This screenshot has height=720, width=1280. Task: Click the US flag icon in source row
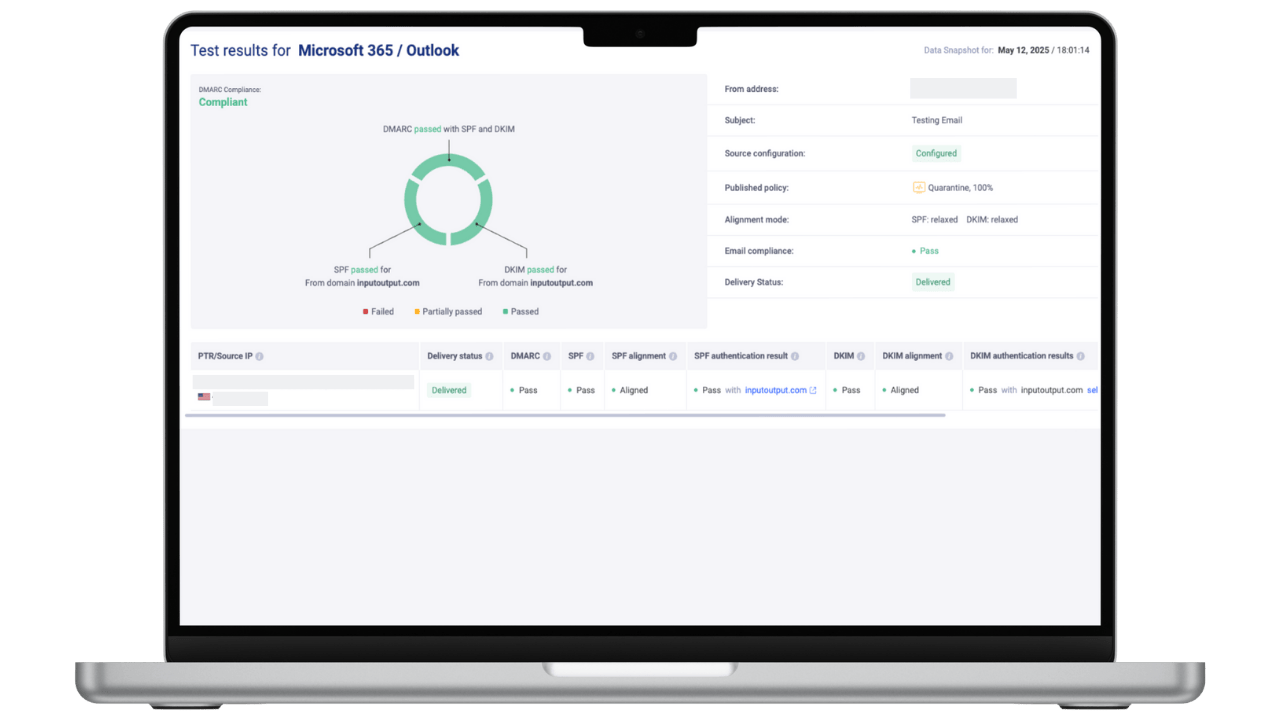tap(204, 397)
